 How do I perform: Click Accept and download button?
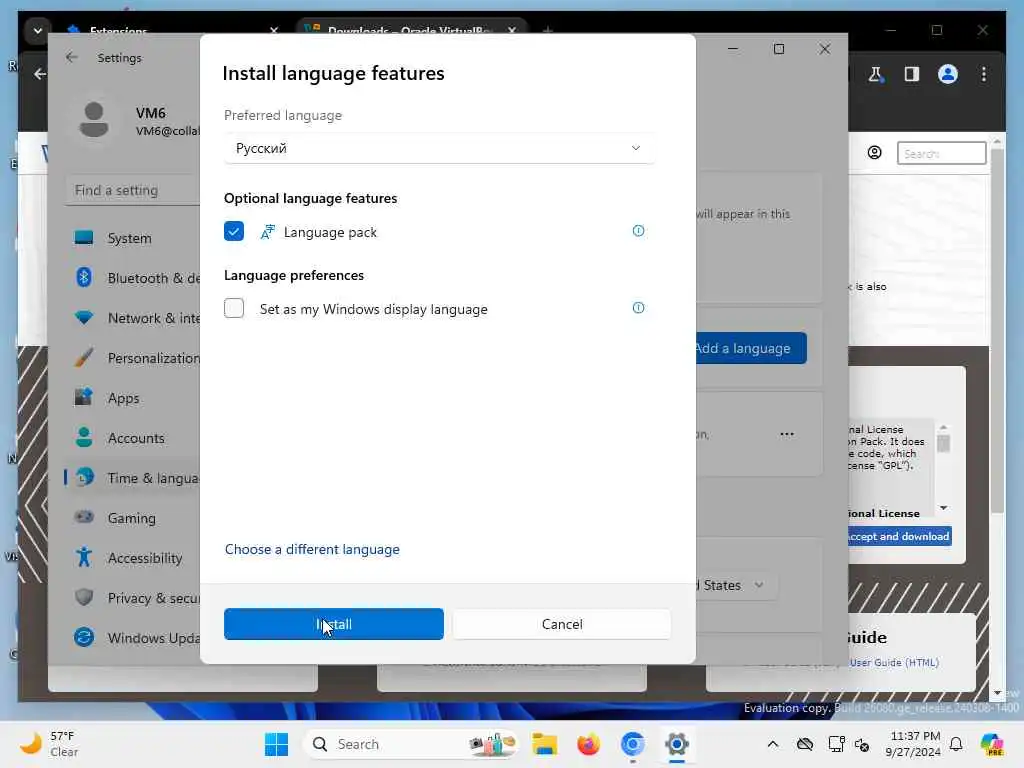point(899,536)
